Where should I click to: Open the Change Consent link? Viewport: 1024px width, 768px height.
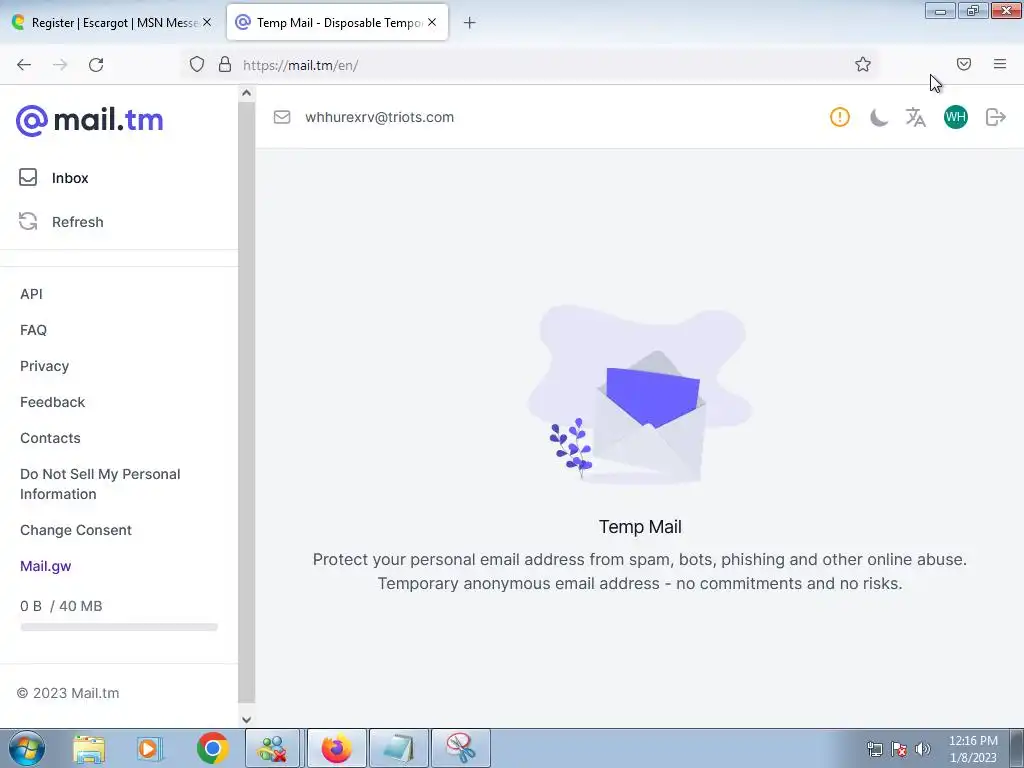(76, 530)
